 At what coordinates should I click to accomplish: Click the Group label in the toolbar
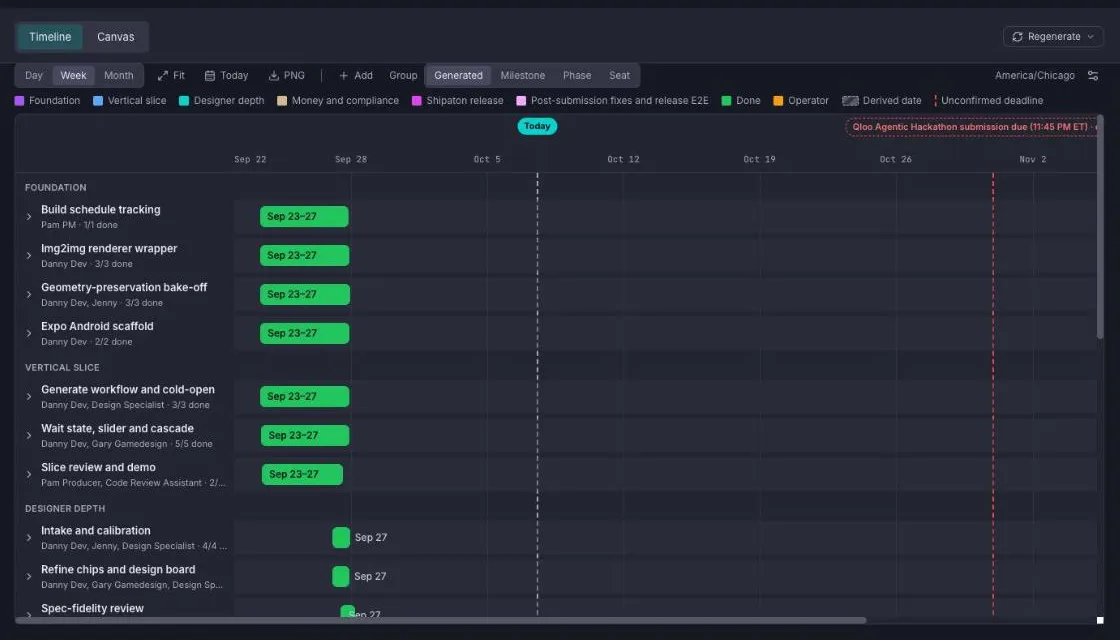click(x=403, y=75)
